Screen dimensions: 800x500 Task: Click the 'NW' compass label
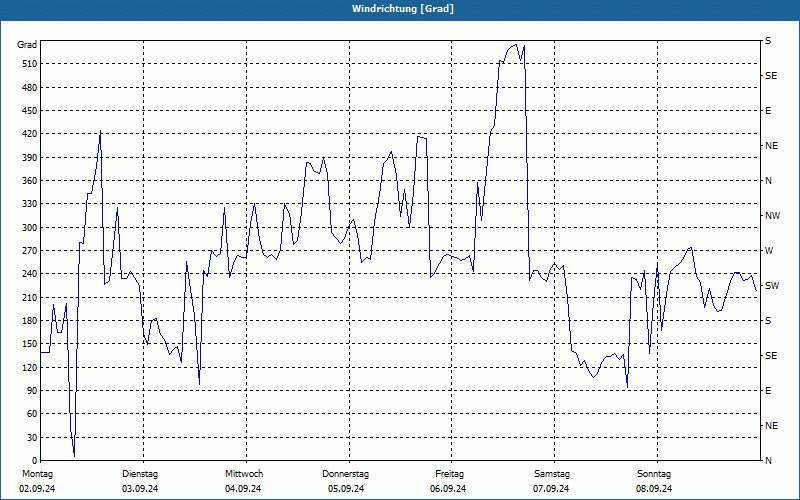click(772, 216)
